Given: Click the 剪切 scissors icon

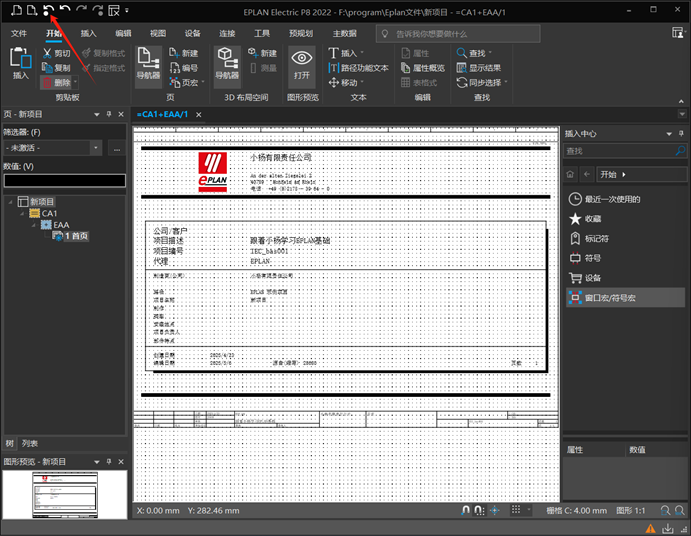Looking at the screenshot, I should click(47, 53).
